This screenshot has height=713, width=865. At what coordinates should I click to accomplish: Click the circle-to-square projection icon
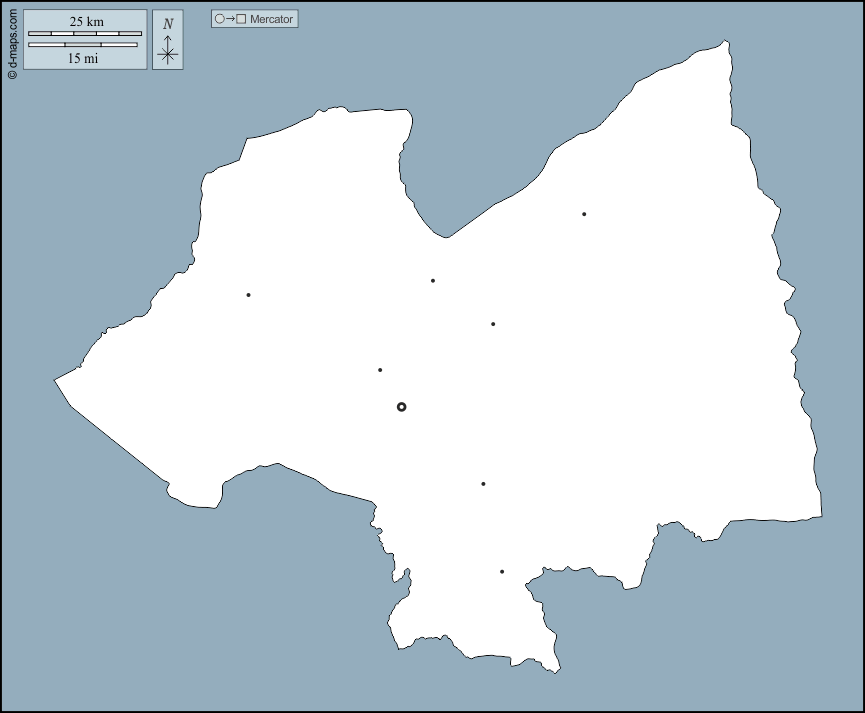click(x=230, y=19)
